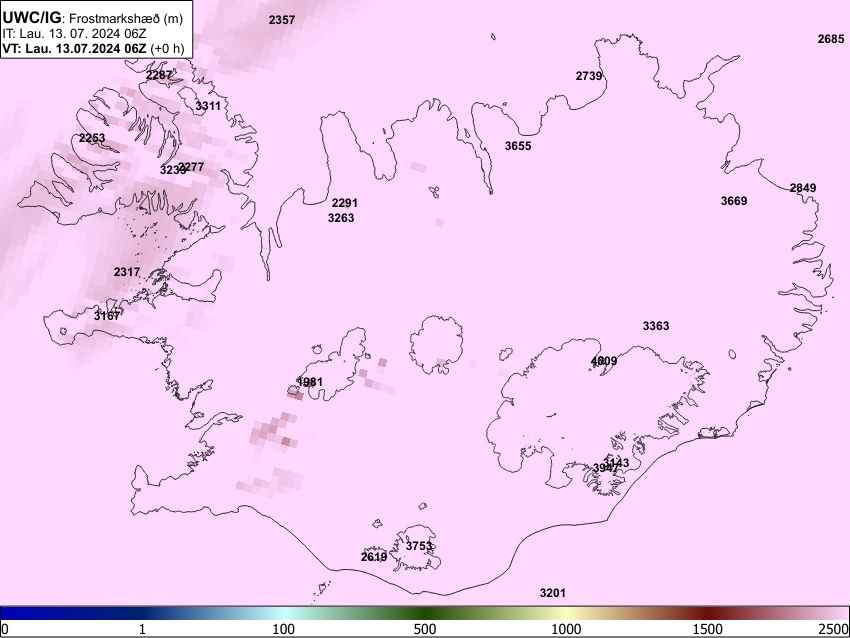Select the map value 2739
The width and height of the screenshot is (850, 638).
coord(589,76)
